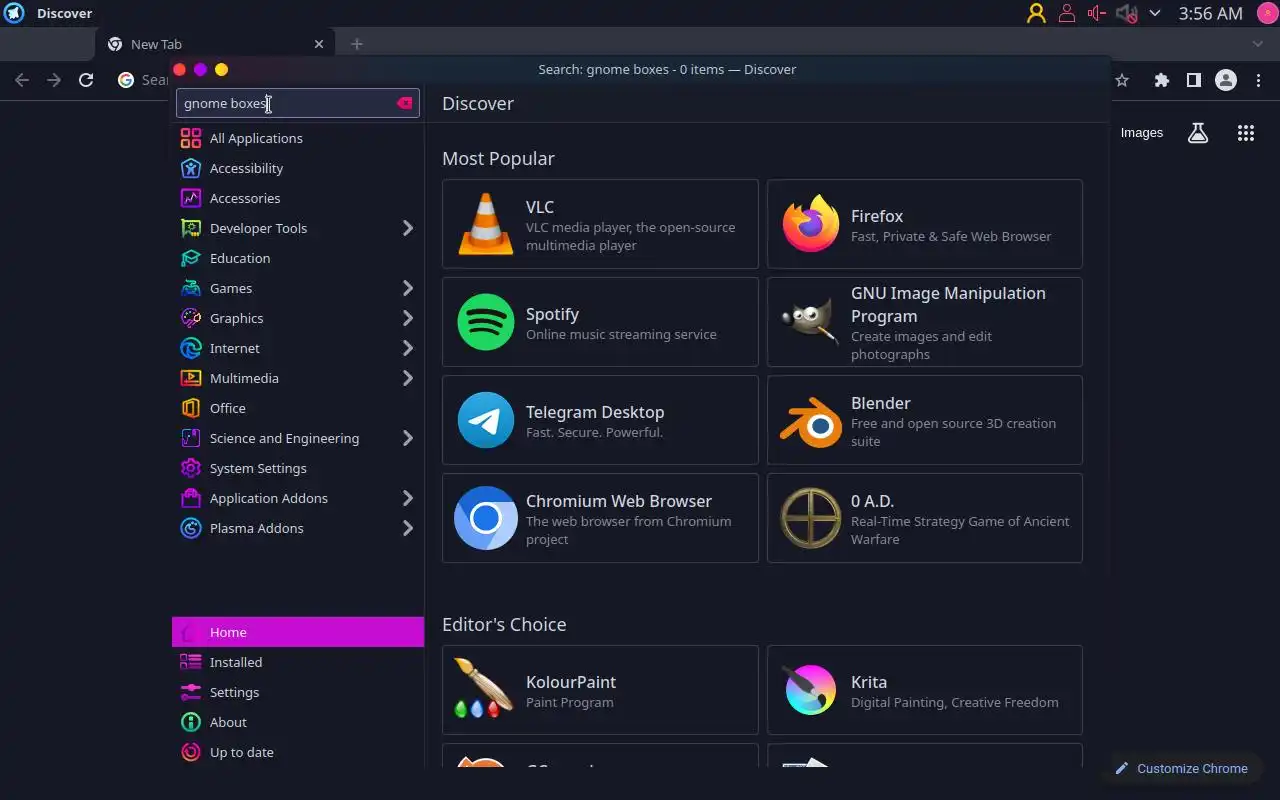Open the Education category
The width and height of the screenshot is (1280, 800).
pos(298,258)
